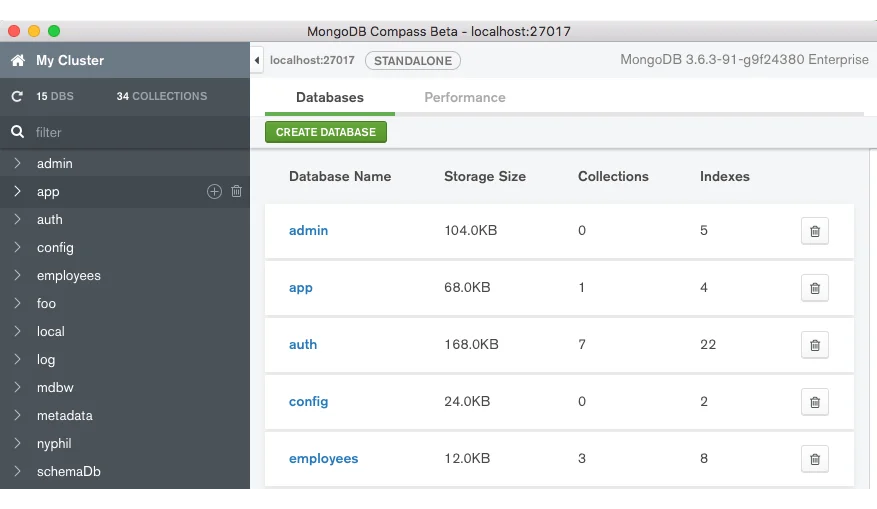Expand the employees database tree
This screenshot has width=877, height=509.
pos(17,275)
